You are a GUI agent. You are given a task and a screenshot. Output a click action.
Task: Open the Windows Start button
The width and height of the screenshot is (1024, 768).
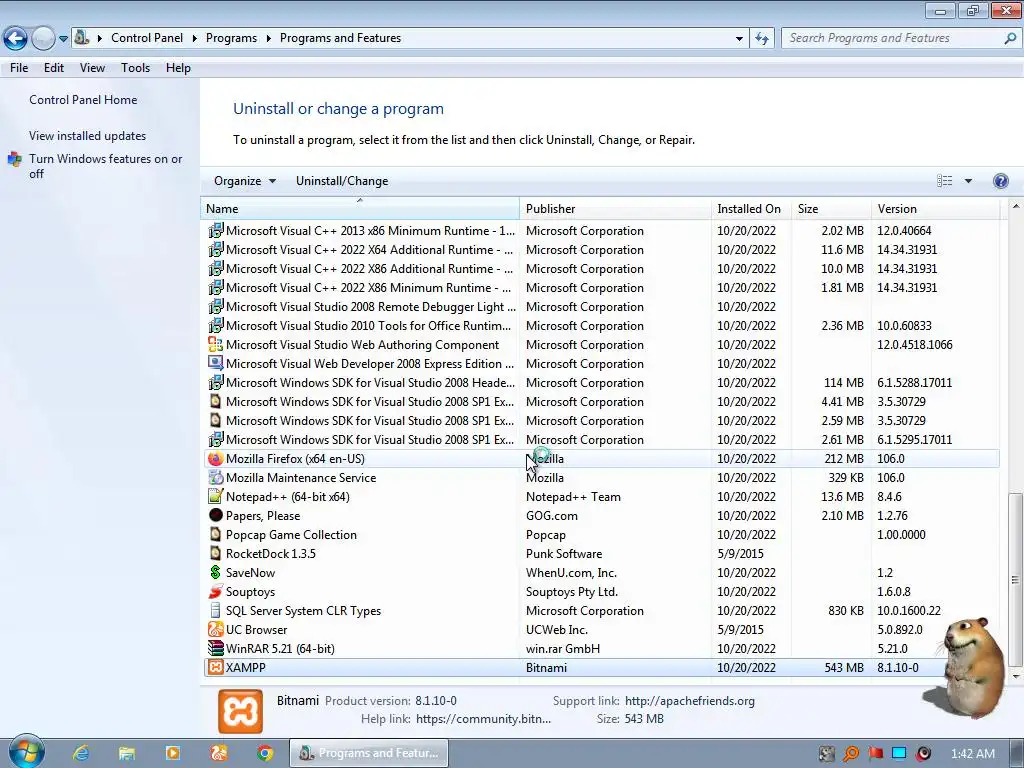[26, 752]
